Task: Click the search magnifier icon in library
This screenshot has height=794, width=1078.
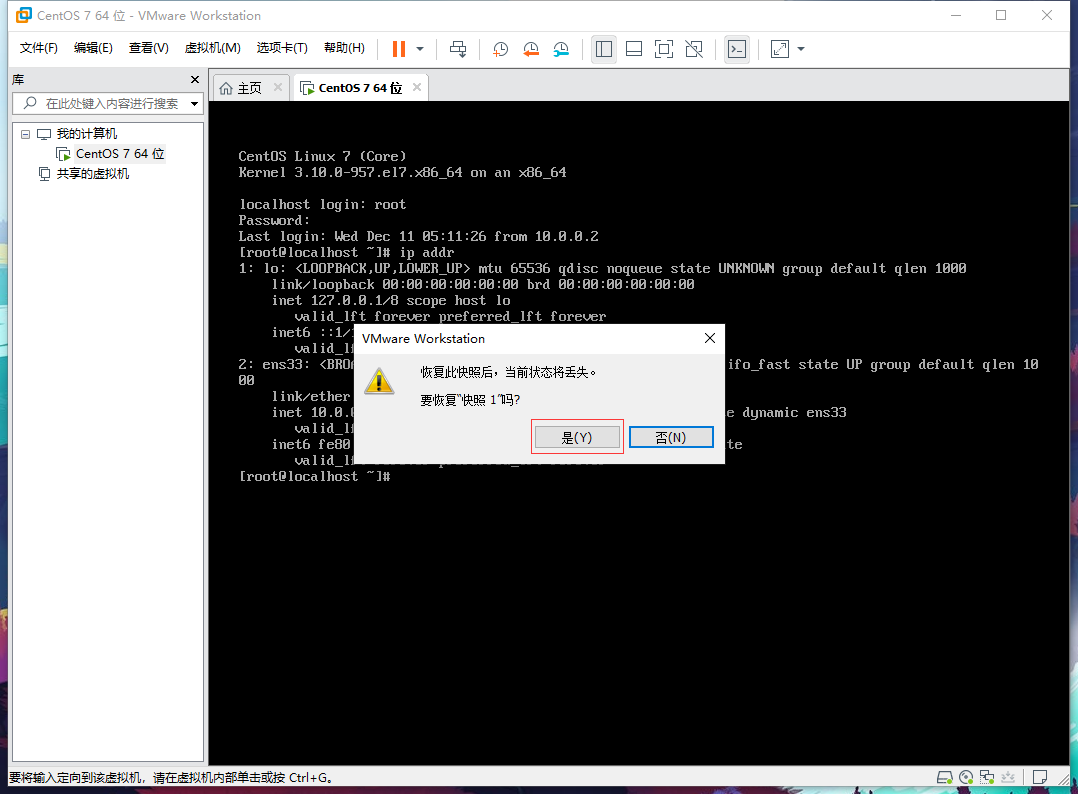Action: (30, 103)
